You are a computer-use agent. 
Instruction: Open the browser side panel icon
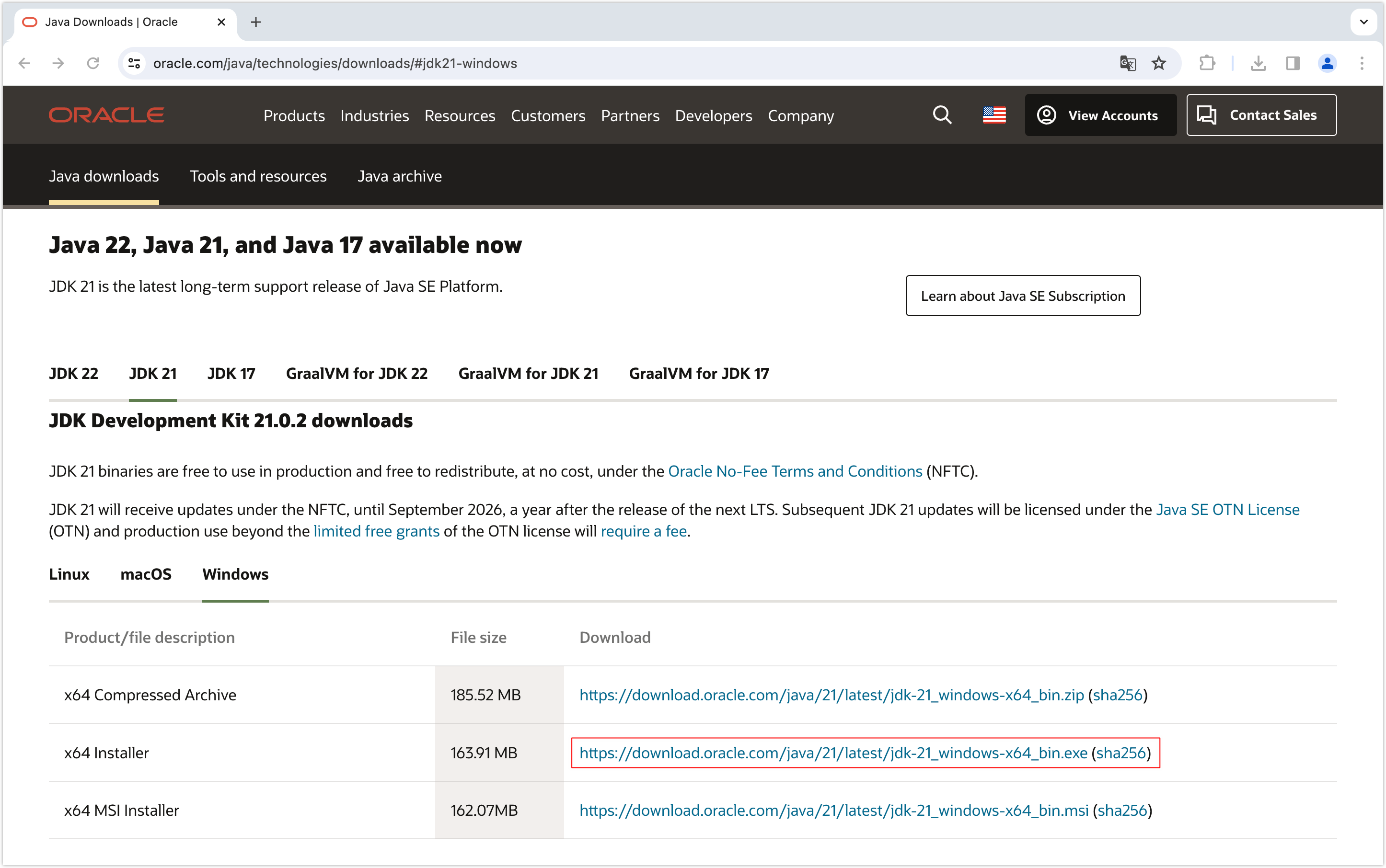pos(1293,63)
